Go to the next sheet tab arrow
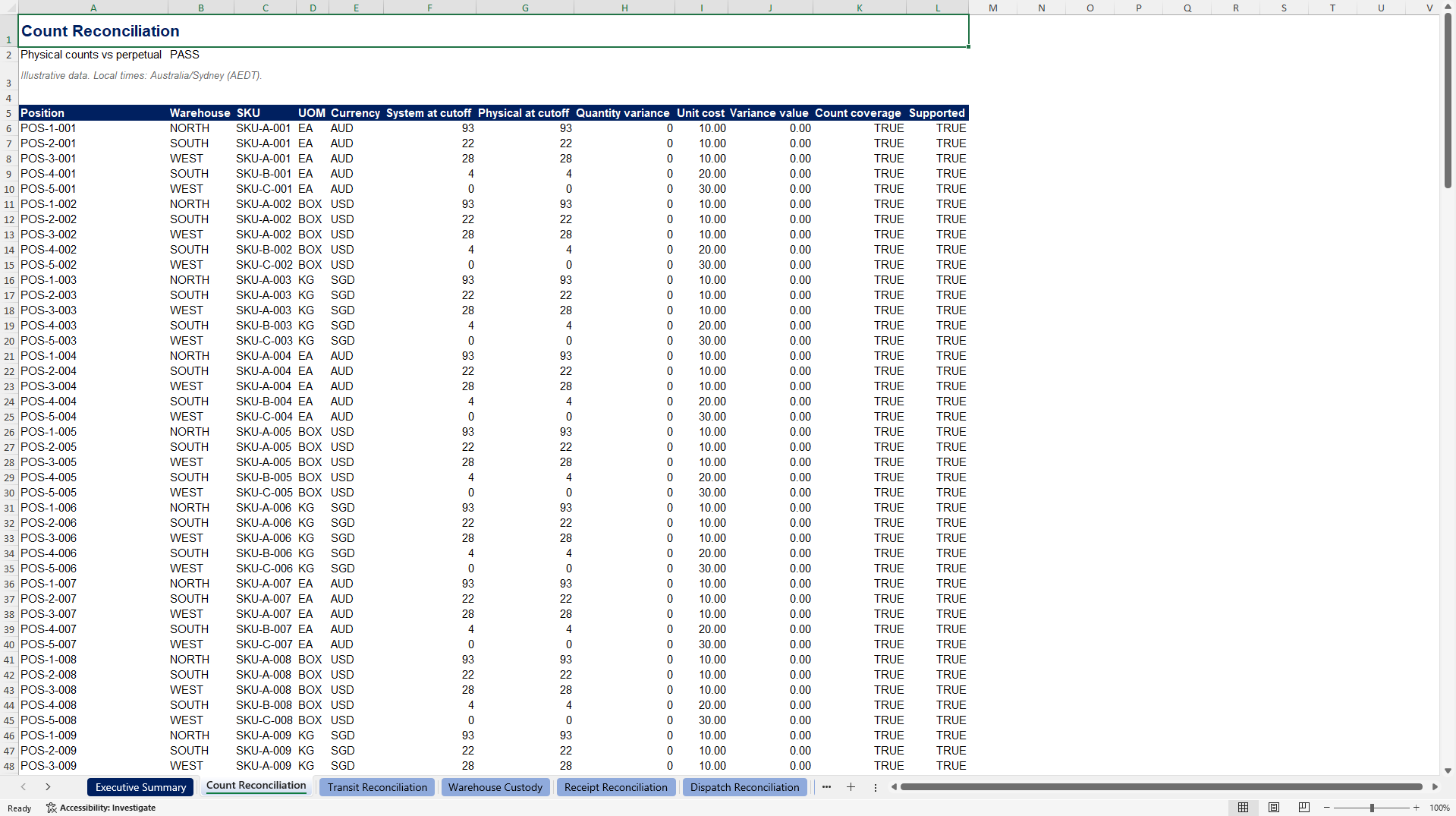 pyautogui.click(x=48, y=787)
